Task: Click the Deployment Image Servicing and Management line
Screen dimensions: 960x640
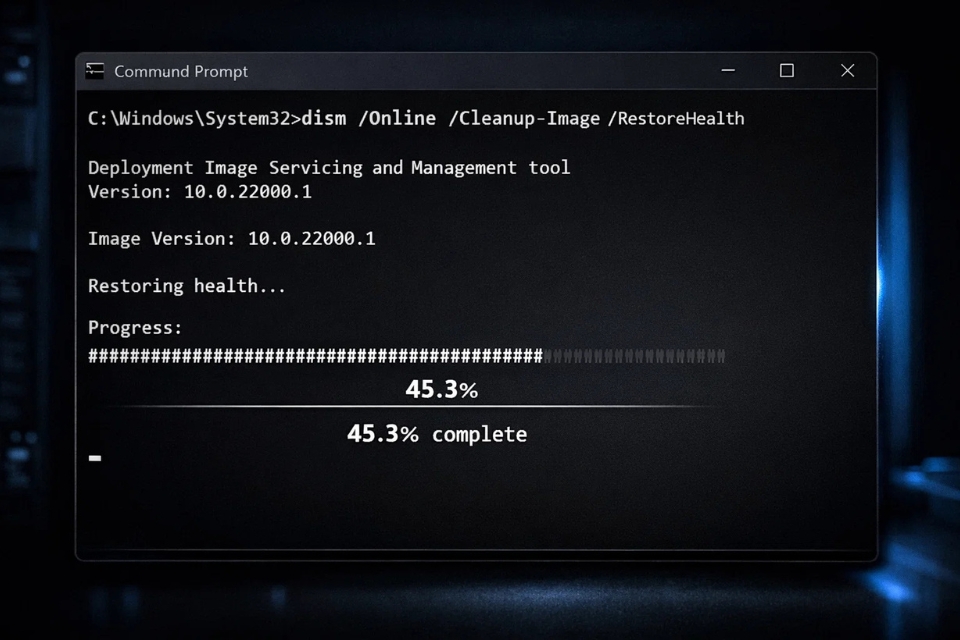Action: [x=329, y=168]
